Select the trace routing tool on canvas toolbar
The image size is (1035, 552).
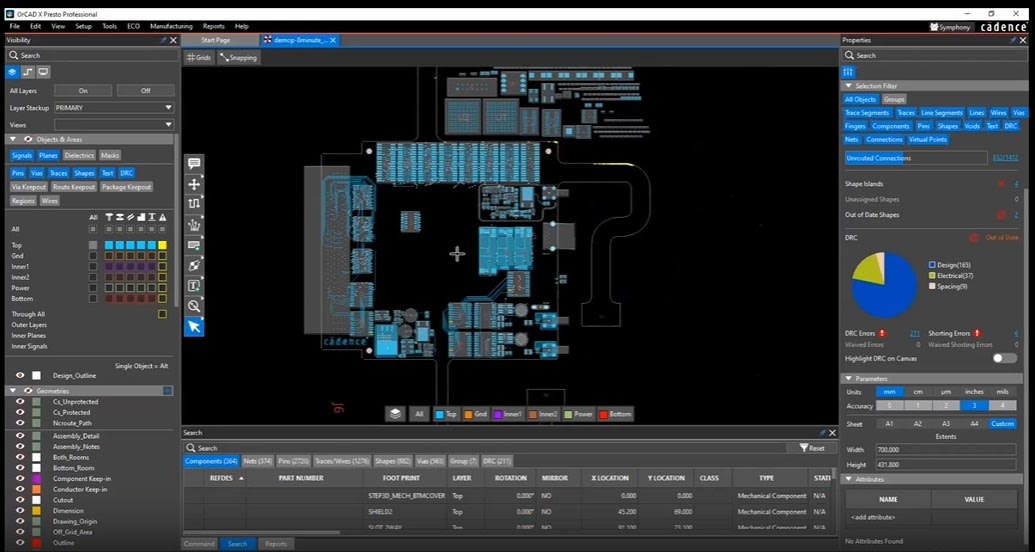(194, 204)
